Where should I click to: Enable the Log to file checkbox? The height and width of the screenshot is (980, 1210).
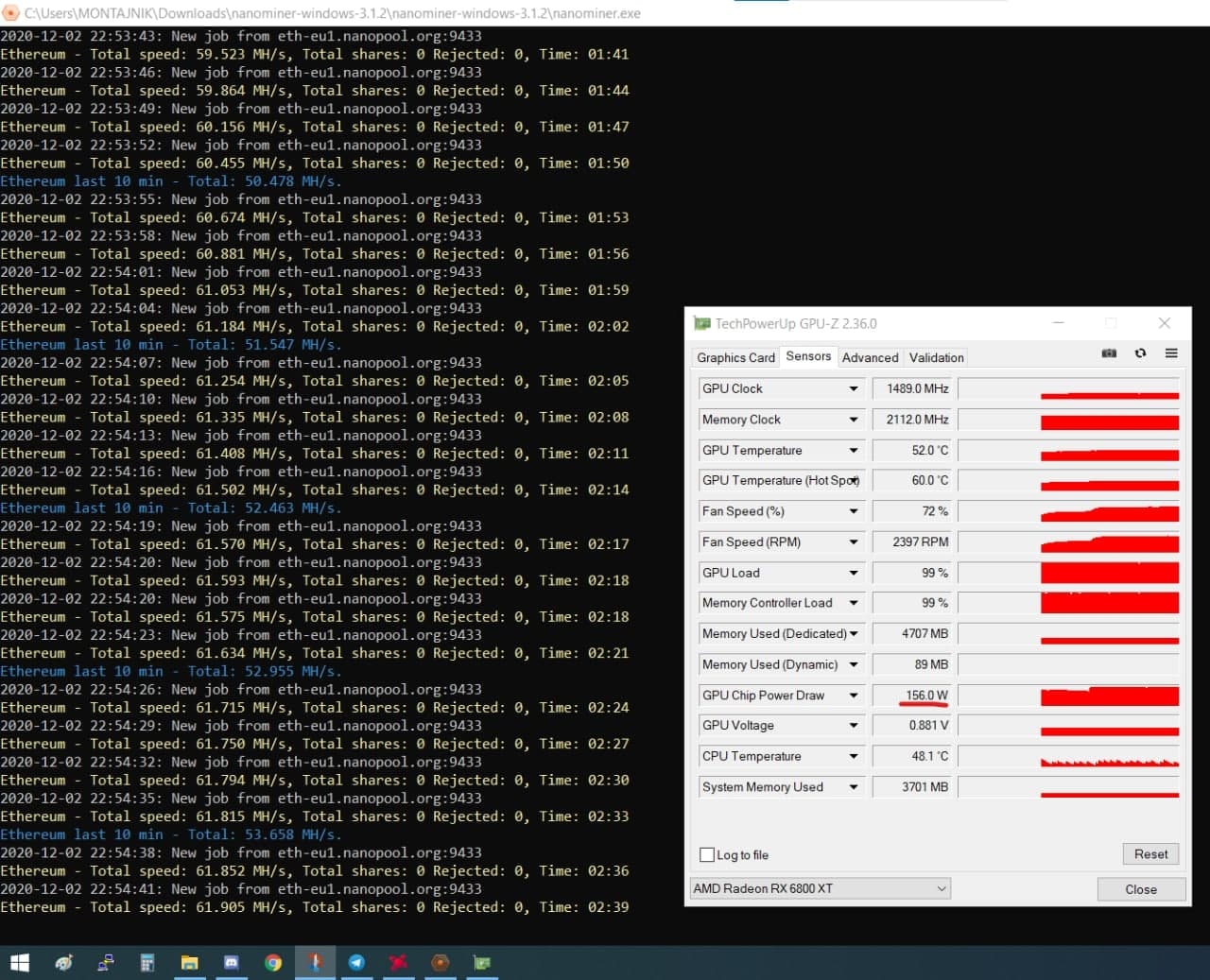[x=707, y=854]
